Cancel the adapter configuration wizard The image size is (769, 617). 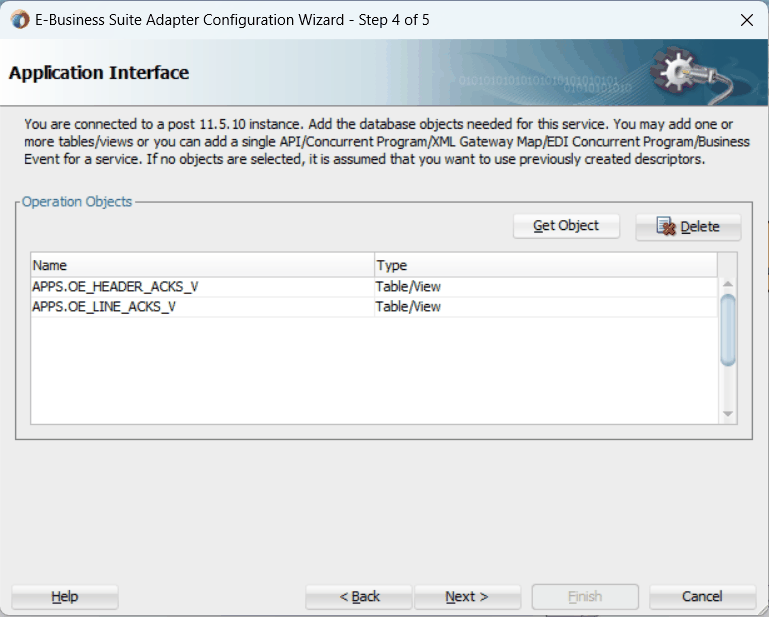click(x=702, y=597)
